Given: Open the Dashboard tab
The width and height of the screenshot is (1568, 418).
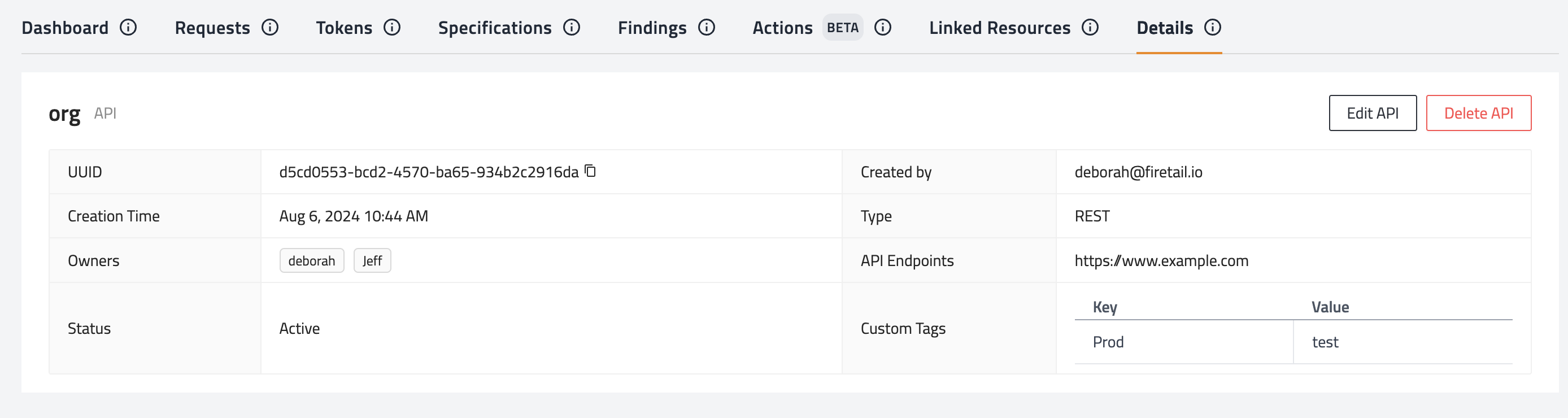Looking at the screenshot, I should (65, 28).
